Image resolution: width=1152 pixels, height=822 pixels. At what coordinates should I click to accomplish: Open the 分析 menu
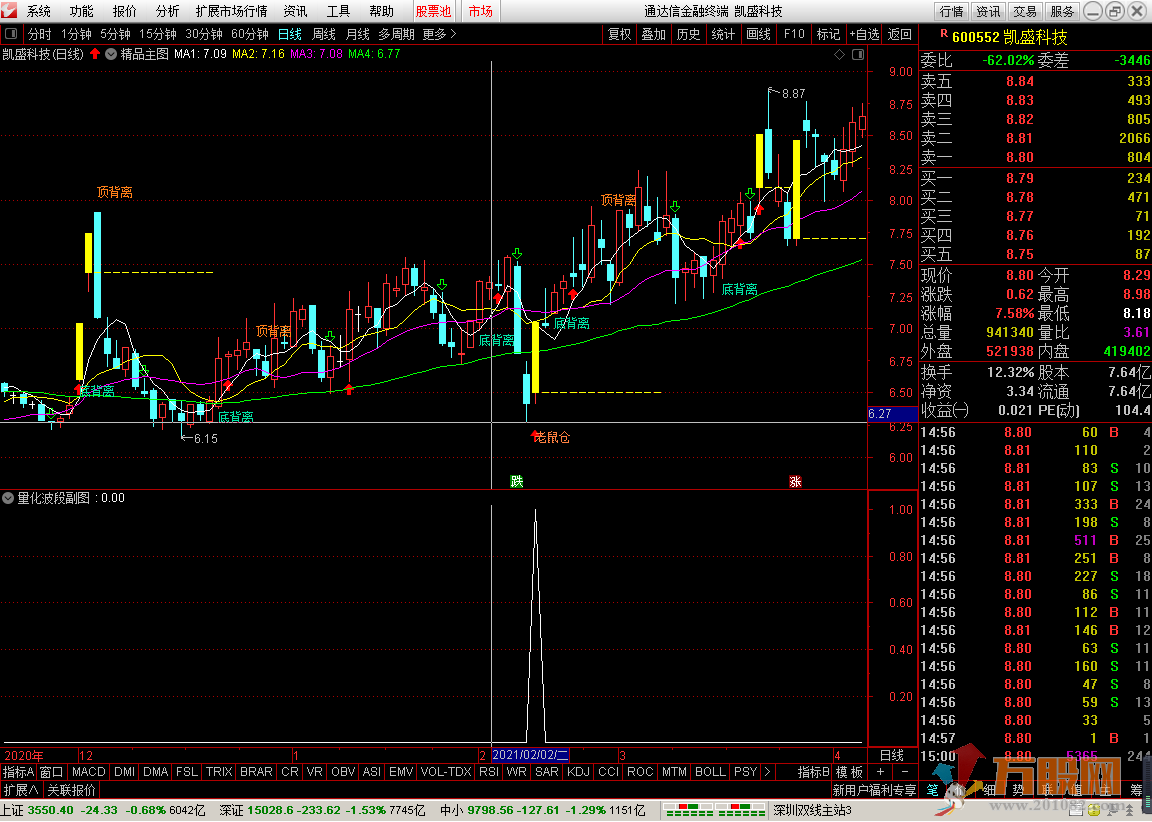tap(167, 11)
